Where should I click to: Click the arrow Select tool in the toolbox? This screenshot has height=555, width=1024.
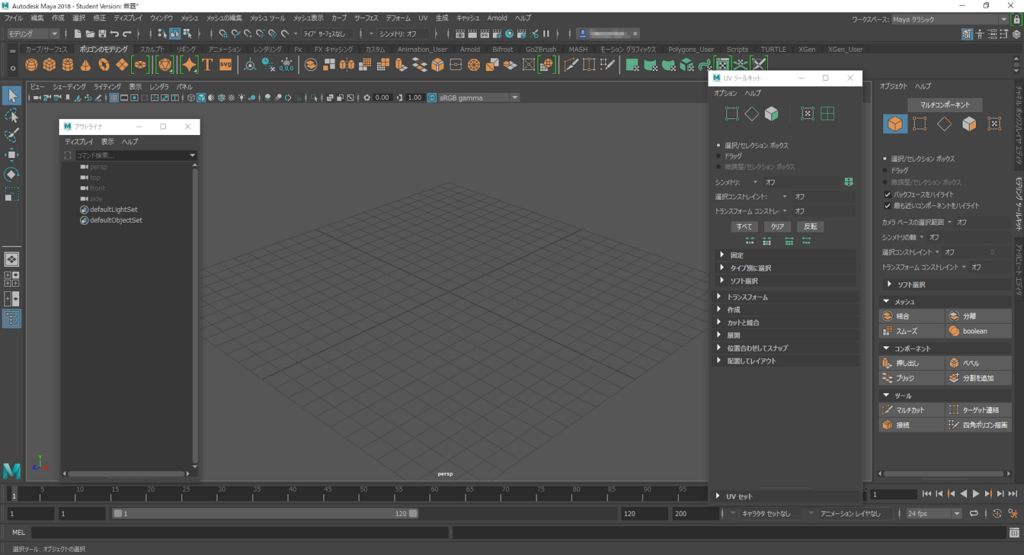12,96
